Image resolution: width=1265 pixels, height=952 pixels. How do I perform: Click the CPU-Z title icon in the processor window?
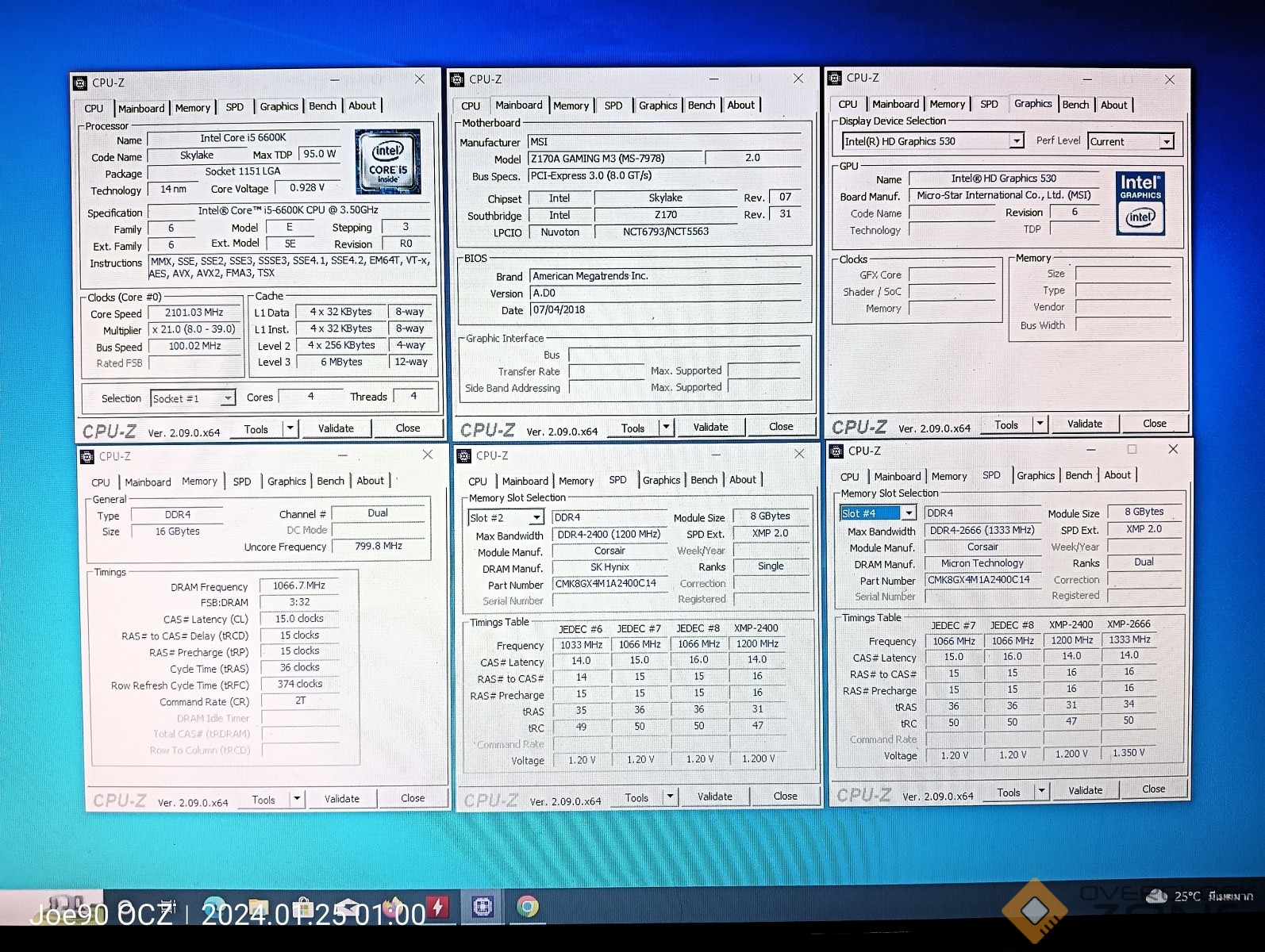(x=80, y=83)
